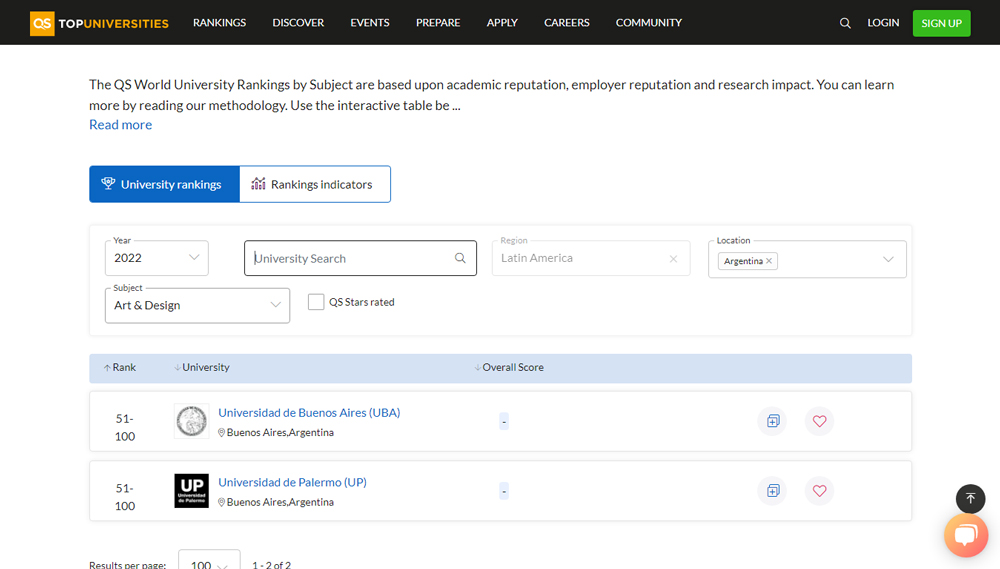Click the search icon in University Search
The width and height of the screenshot is (1000, 569).
coord(460,258)
